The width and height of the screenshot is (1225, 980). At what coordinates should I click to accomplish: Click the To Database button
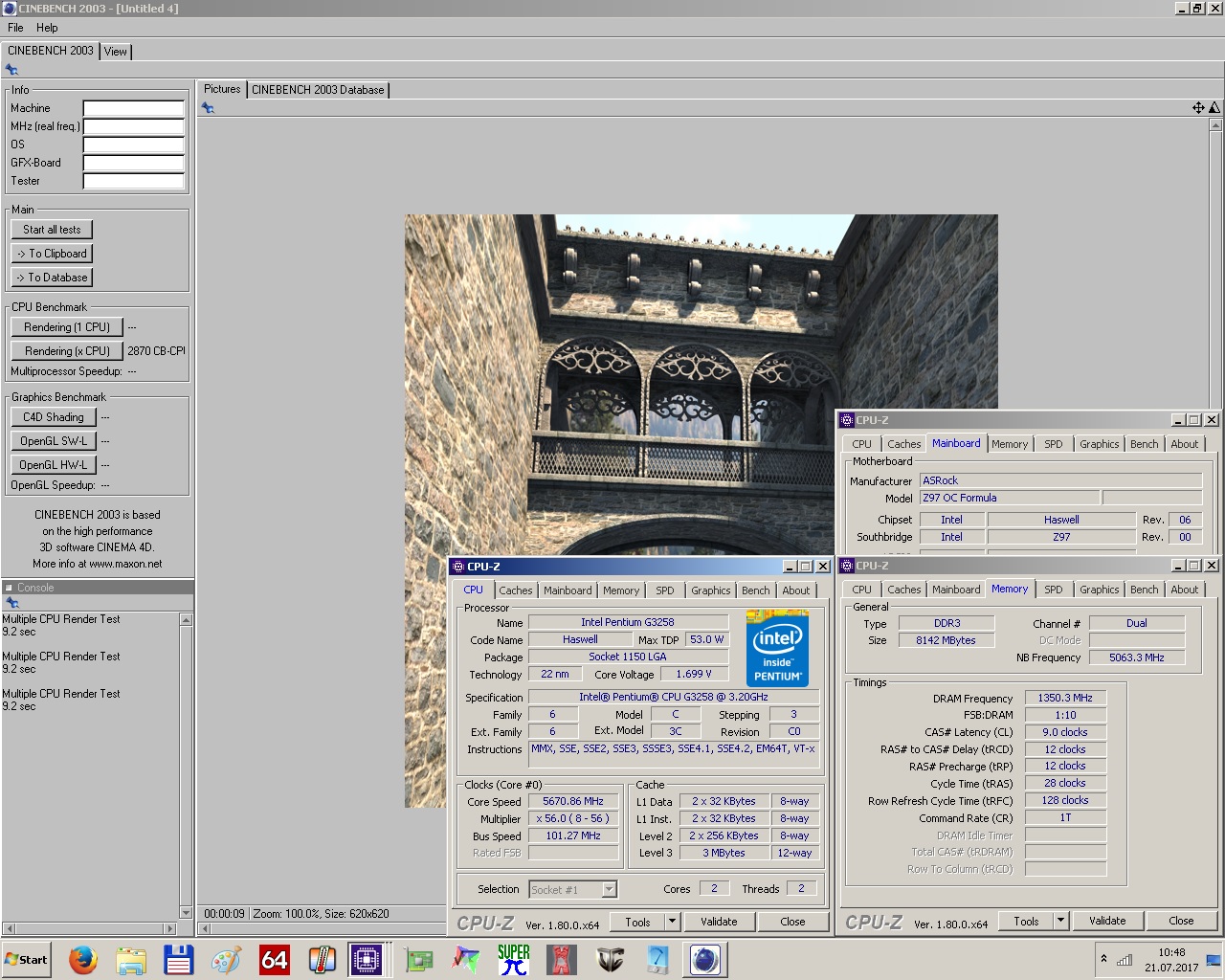(52, 278)
